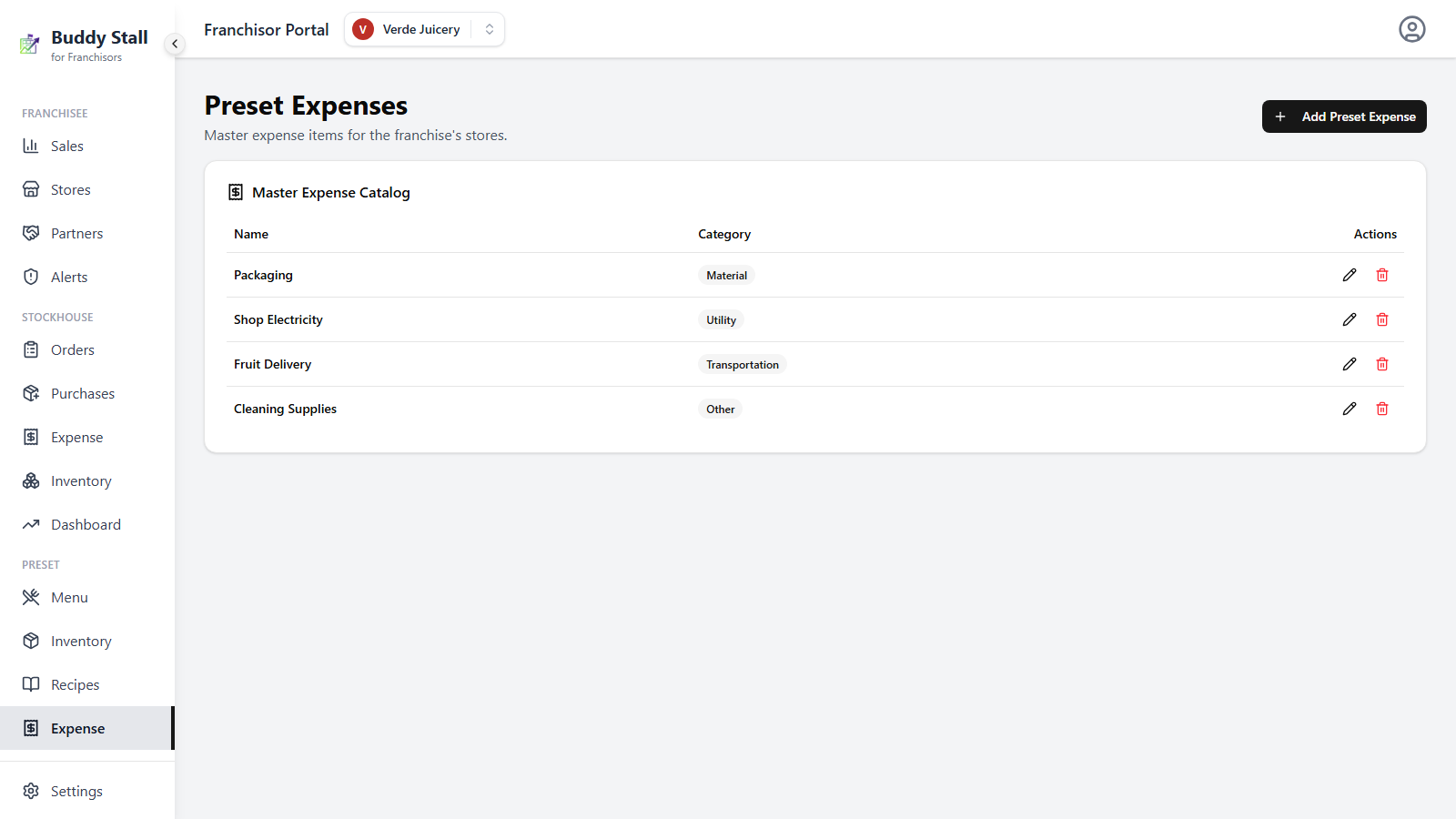Click the Packaging expense name

click(x=263, y=275)
